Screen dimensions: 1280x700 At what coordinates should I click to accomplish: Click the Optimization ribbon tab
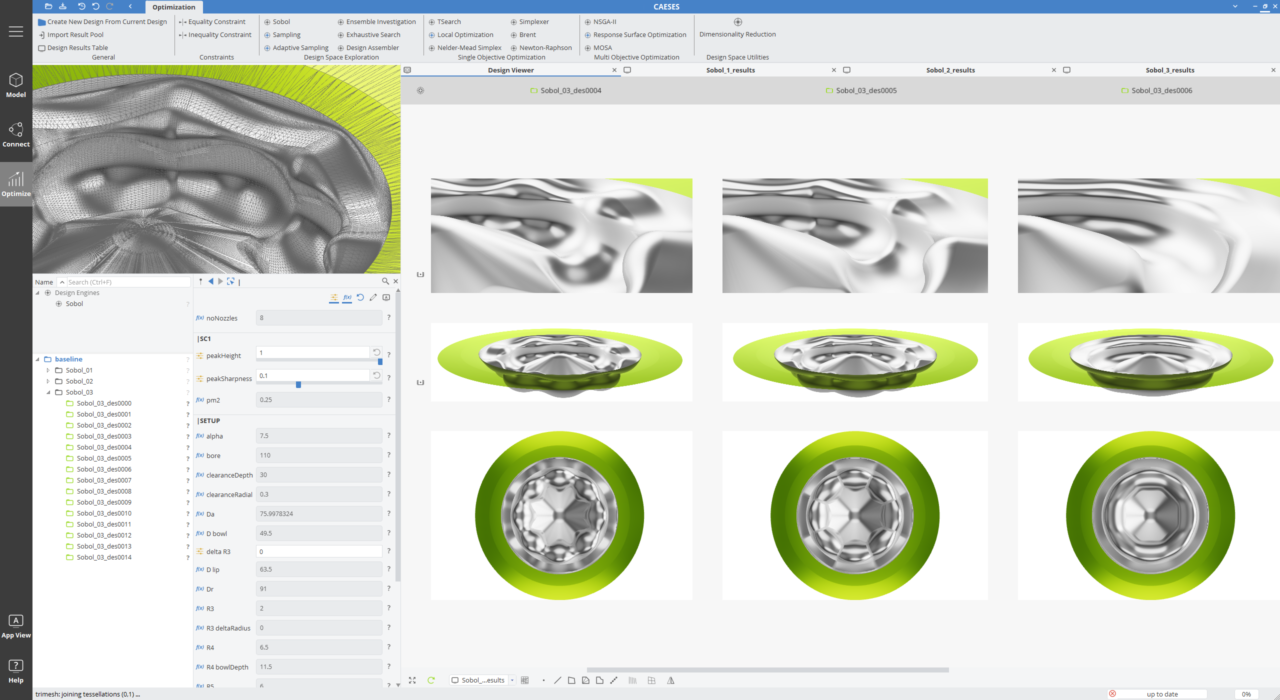[x=173, y=6]
